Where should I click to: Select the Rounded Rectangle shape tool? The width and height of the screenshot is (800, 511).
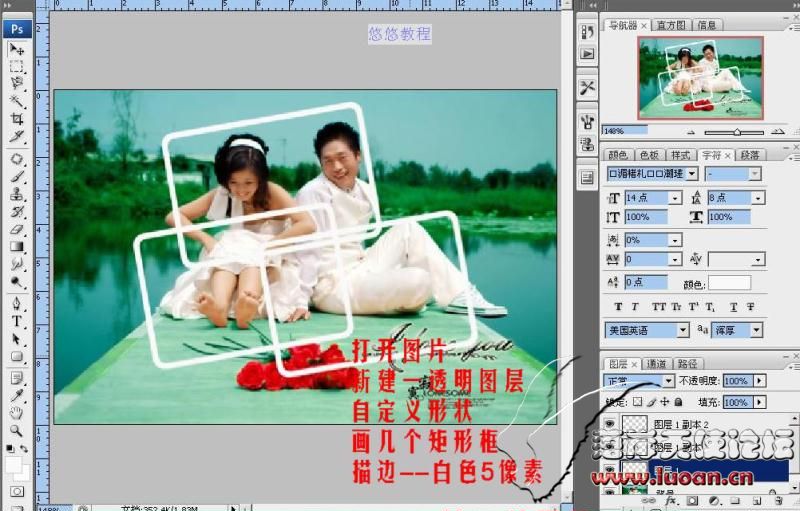(16, 356)
